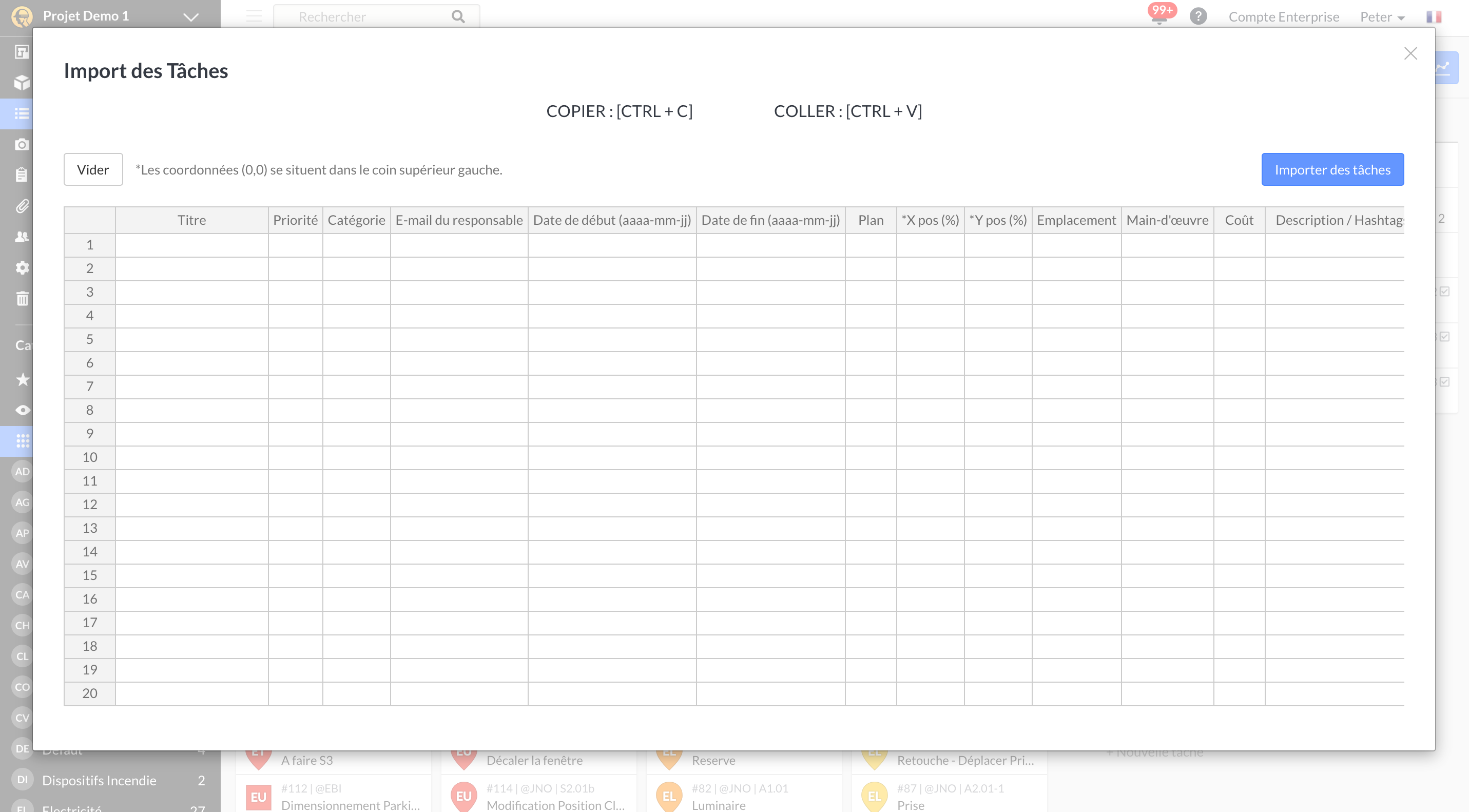Image resolution: width=1469 pixels, height=812 pixels.
Task: Click Importer des tâches button
Action: [x=1332, y=169]
